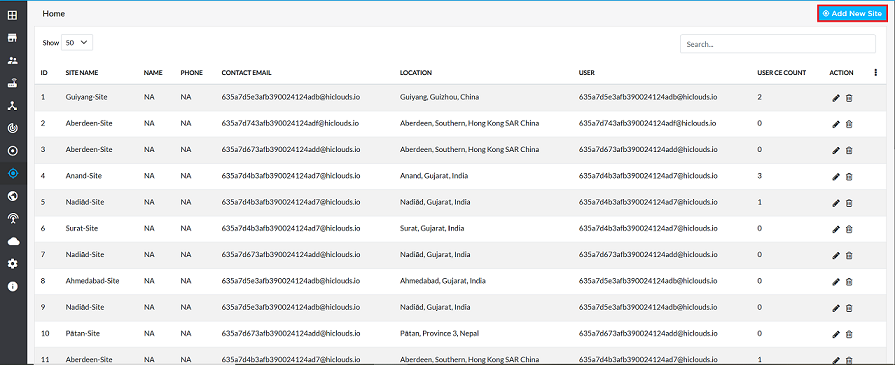Sort by the ID column header

[x=44, y=73]
